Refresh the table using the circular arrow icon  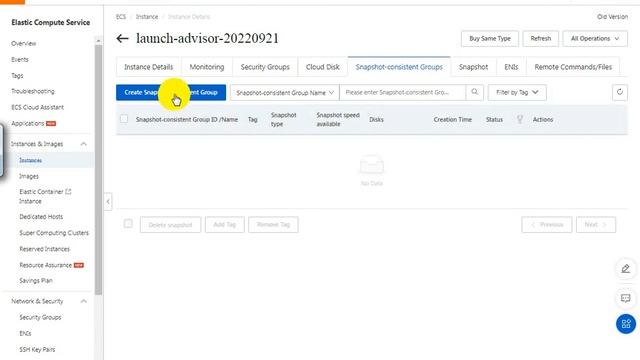[x=620, y=92]
